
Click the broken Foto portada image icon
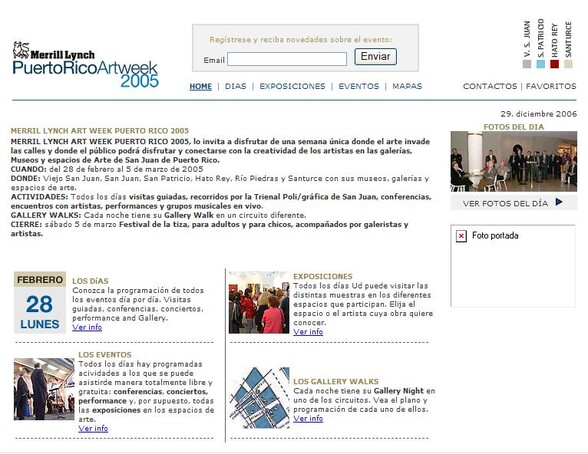click(461, 236)
